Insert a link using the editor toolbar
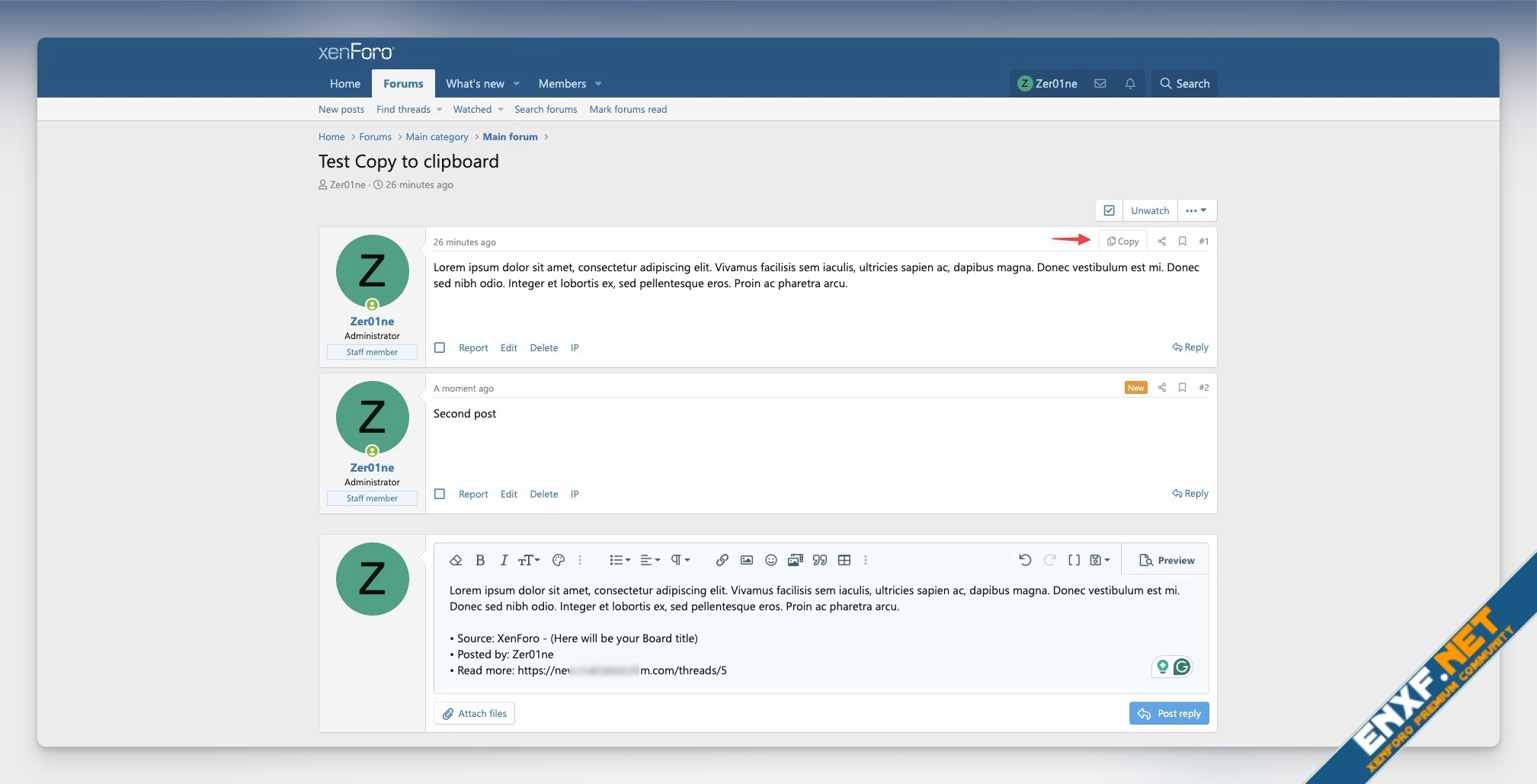 pyautogui.click(x=720, y=560)
